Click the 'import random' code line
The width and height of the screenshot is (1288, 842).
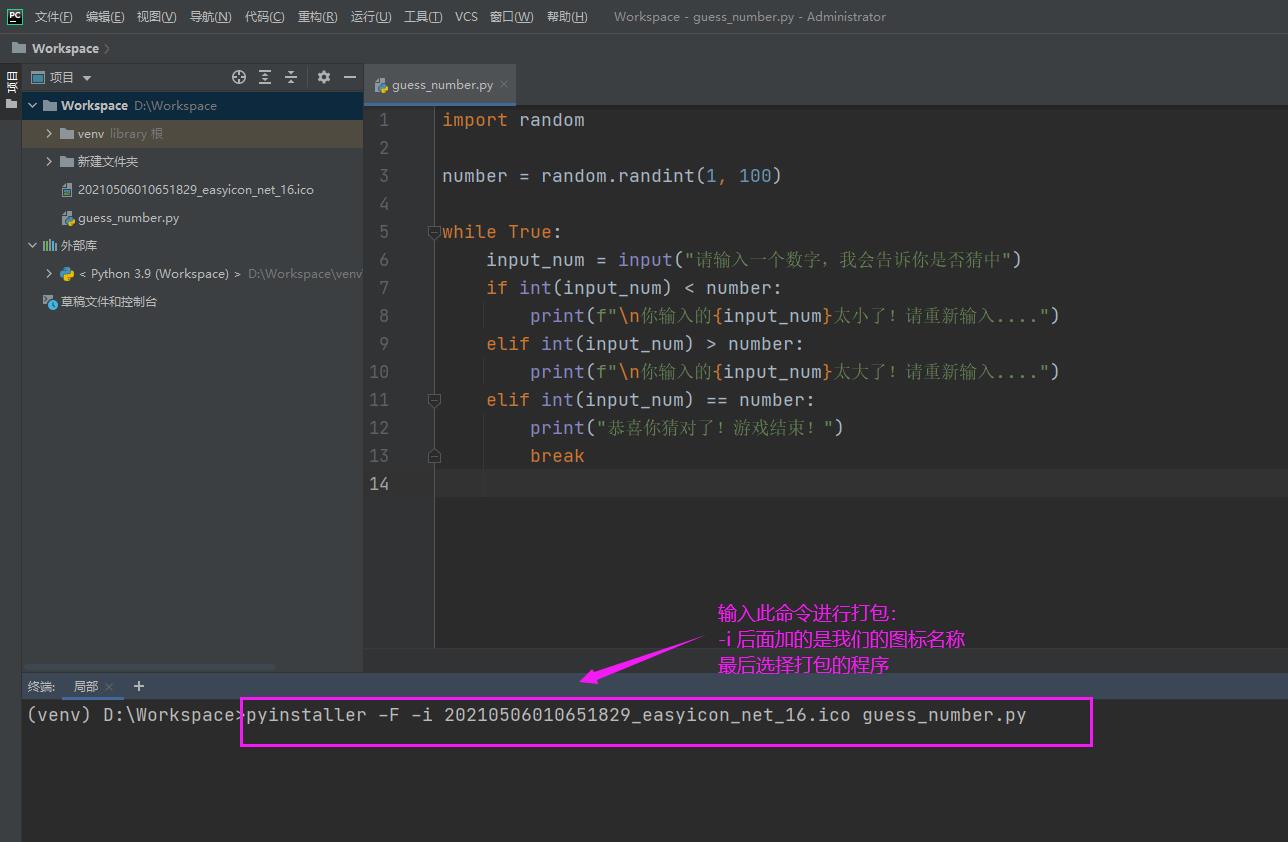(513, 120)
